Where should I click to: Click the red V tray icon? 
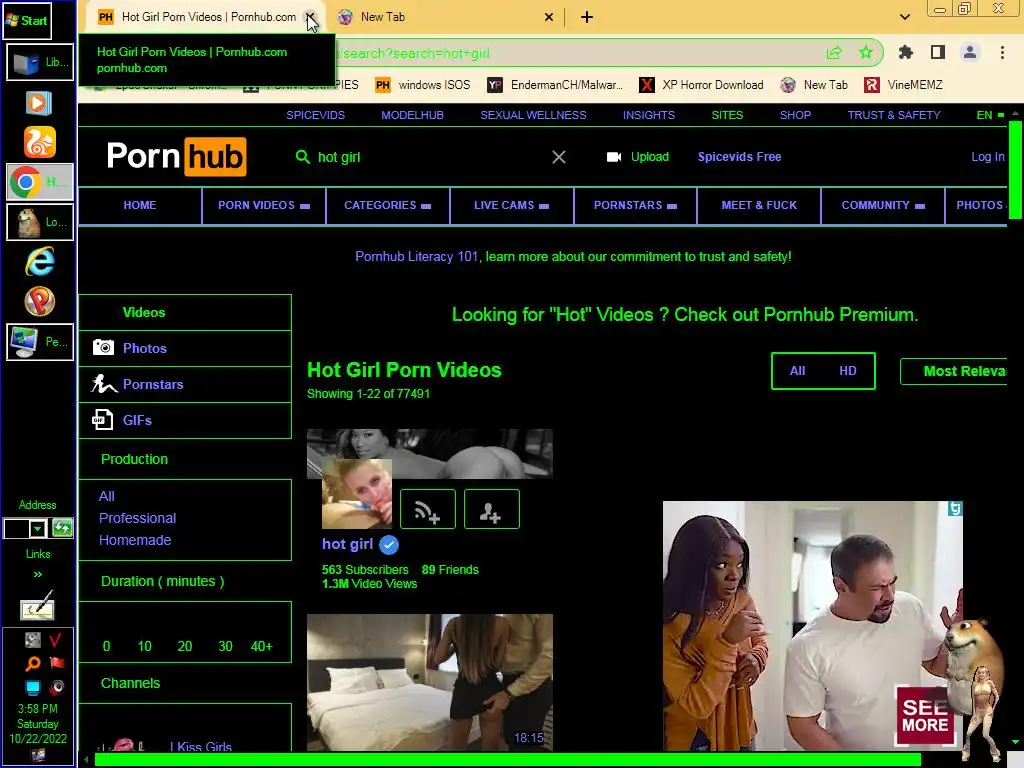pos(56,640)
